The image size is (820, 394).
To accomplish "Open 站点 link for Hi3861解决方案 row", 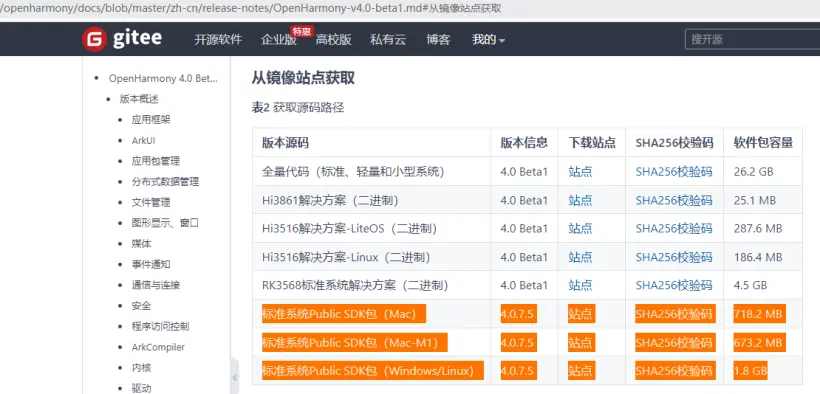I will point(580,200).
